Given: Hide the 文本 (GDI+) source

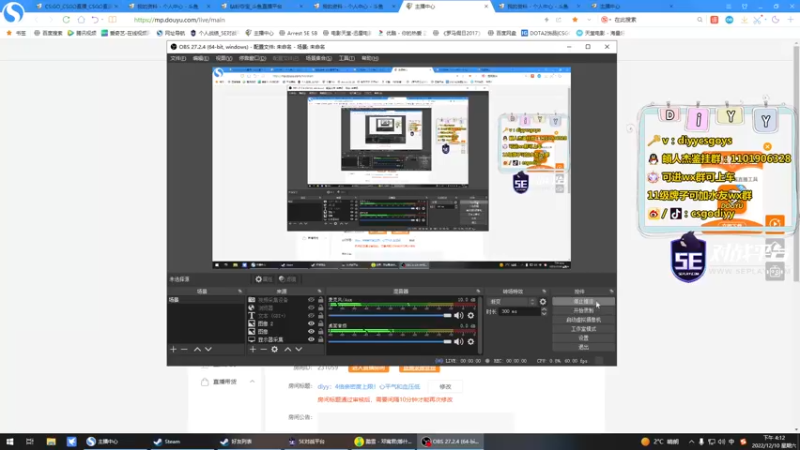Looking at the screenshot, I should coord(311,316).
